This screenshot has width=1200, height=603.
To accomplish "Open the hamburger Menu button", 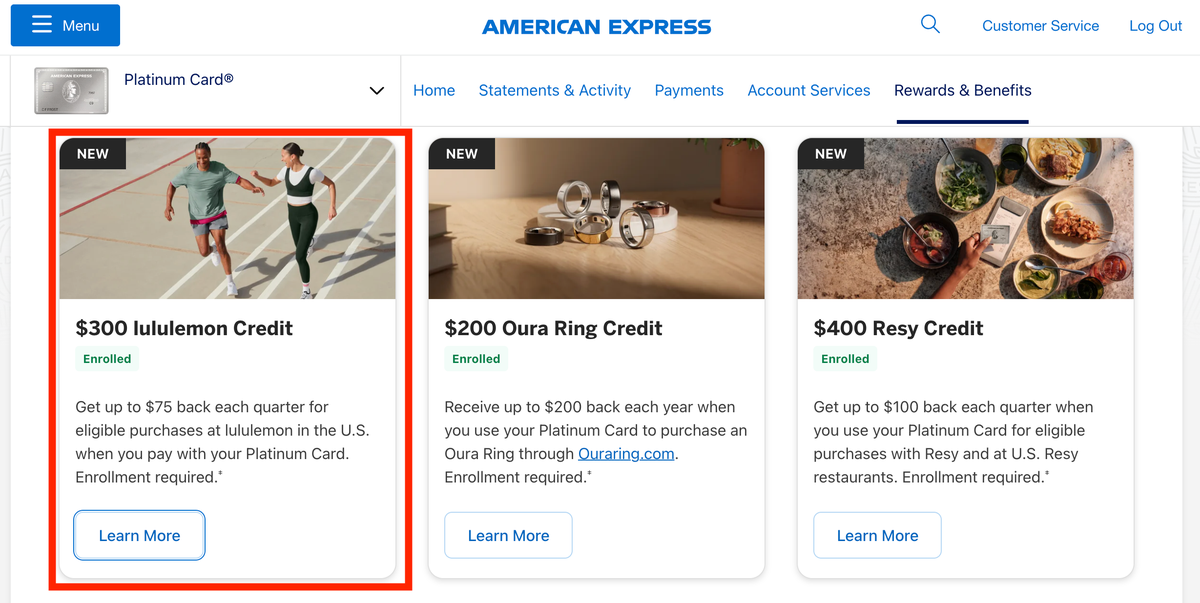I will pos(65,26).
